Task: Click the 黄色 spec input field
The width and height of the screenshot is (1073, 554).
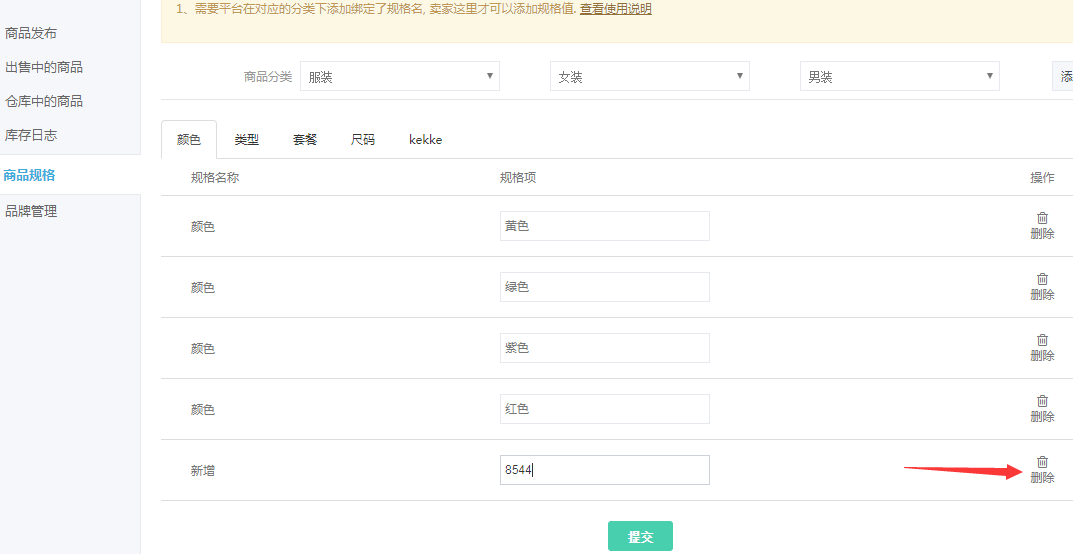Action: pos(604,226)
